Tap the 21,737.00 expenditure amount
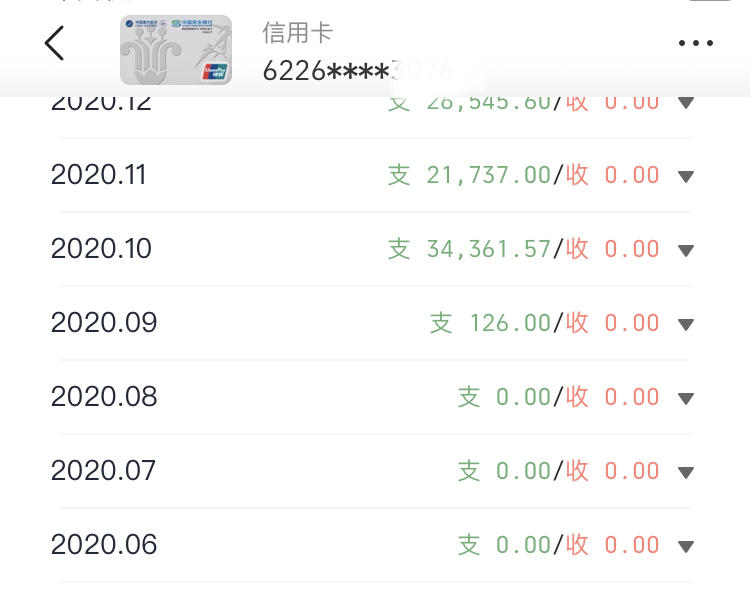Screen dimensions: 750x596 point(488,175)
